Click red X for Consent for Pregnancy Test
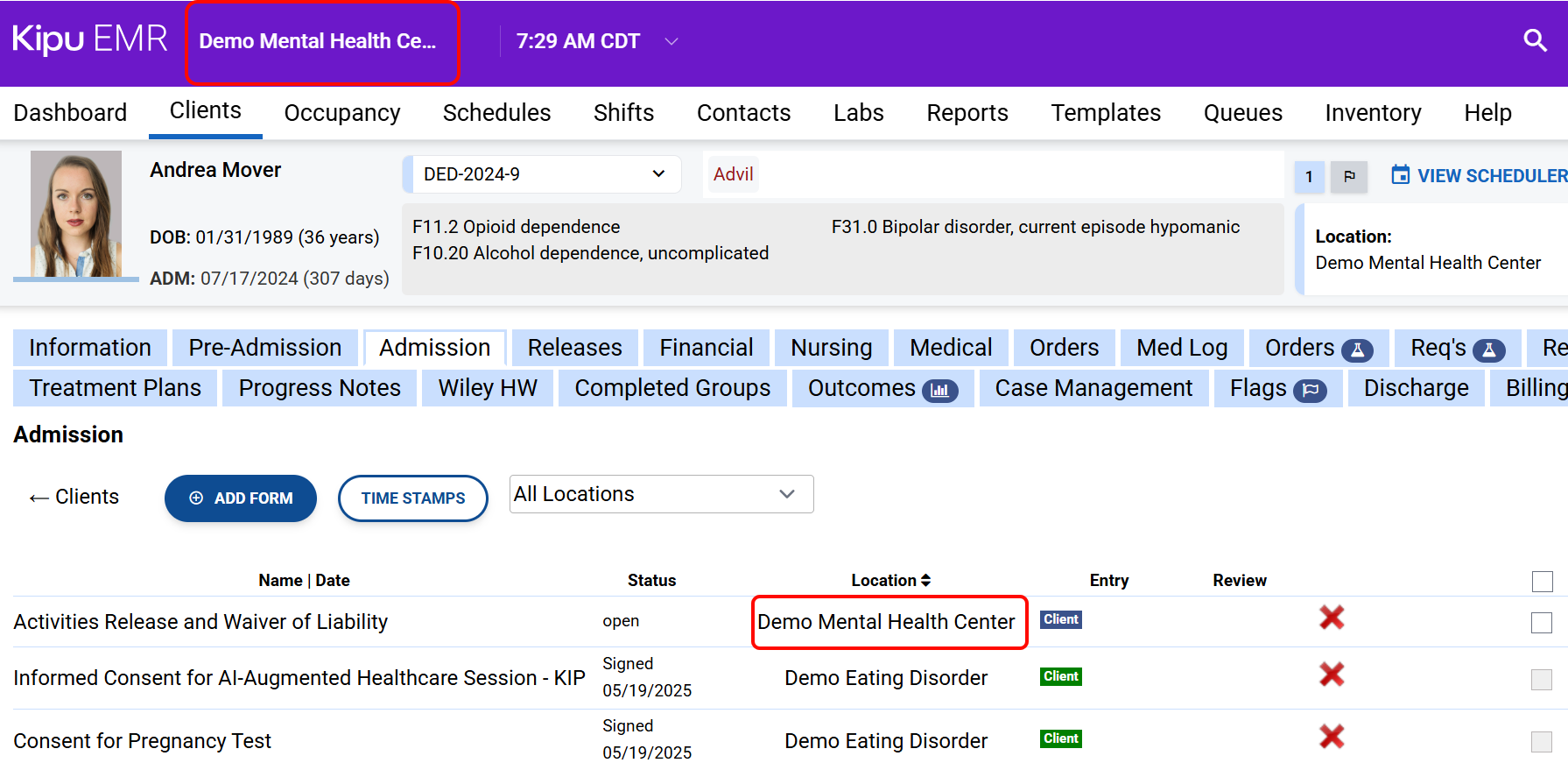The width and height of the screenshot is (1568, 770). tap(1332, 738)
